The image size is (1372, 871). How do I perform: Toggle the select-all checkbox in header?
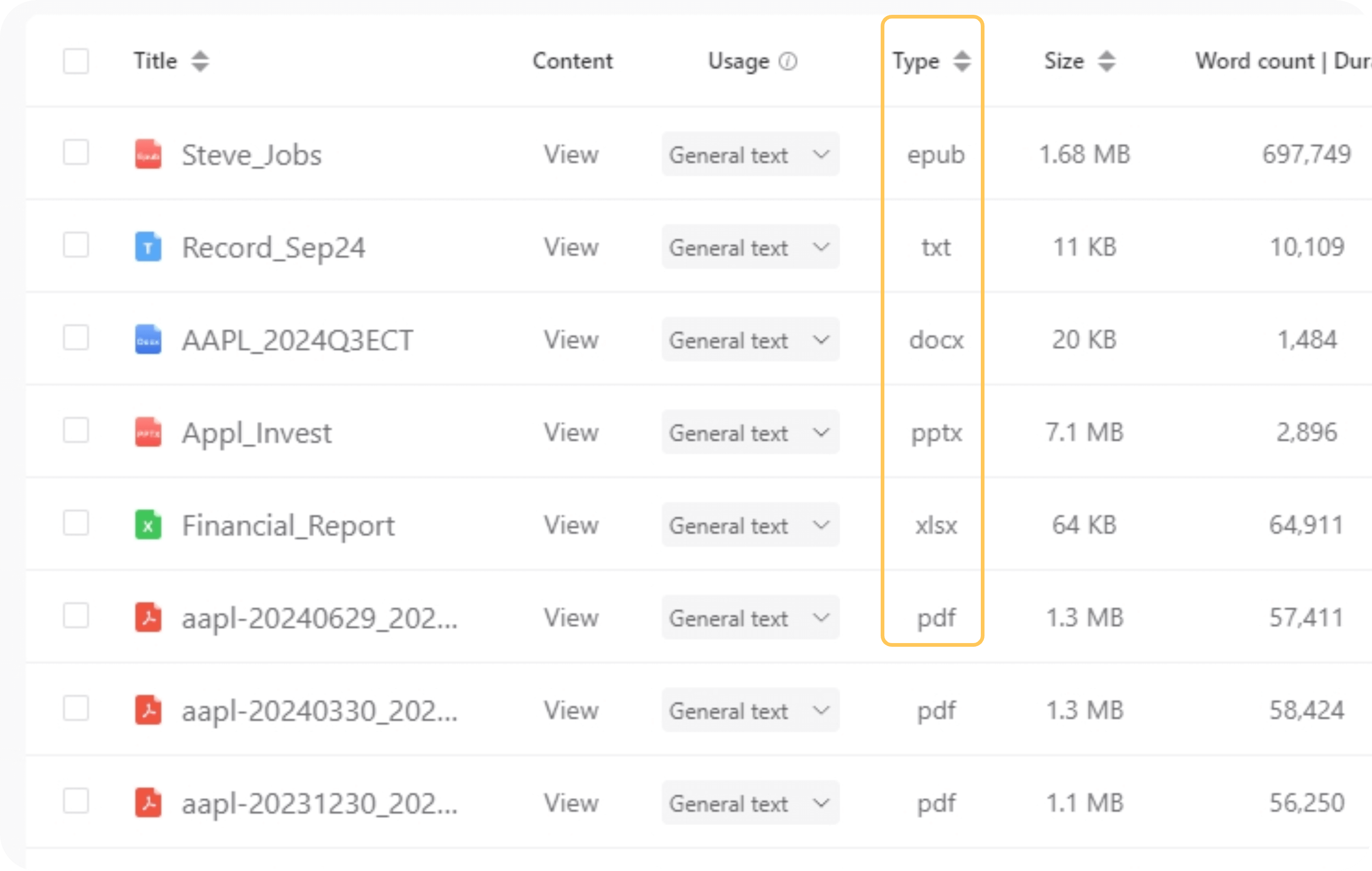(76, 61)
